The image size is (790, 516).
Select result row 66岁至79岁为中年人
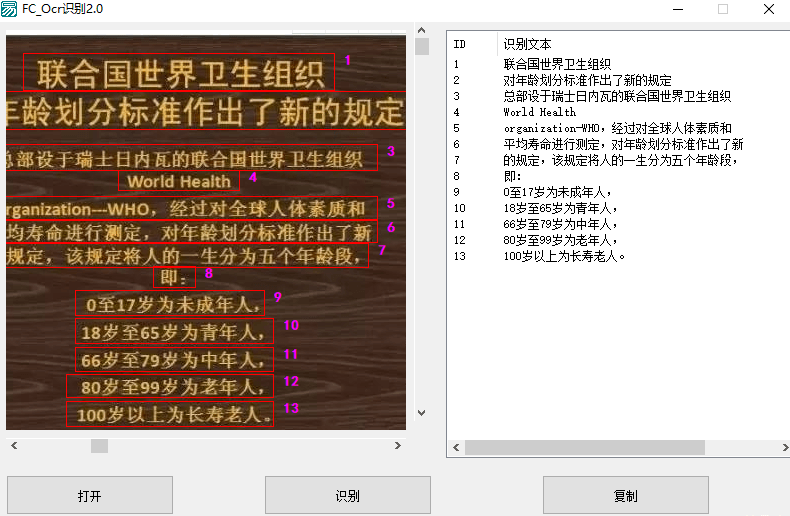[x=619, y=224]
